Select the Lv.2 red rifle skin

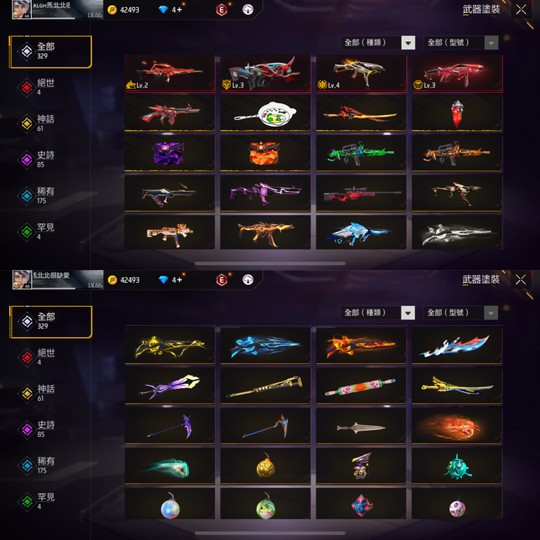169,73
